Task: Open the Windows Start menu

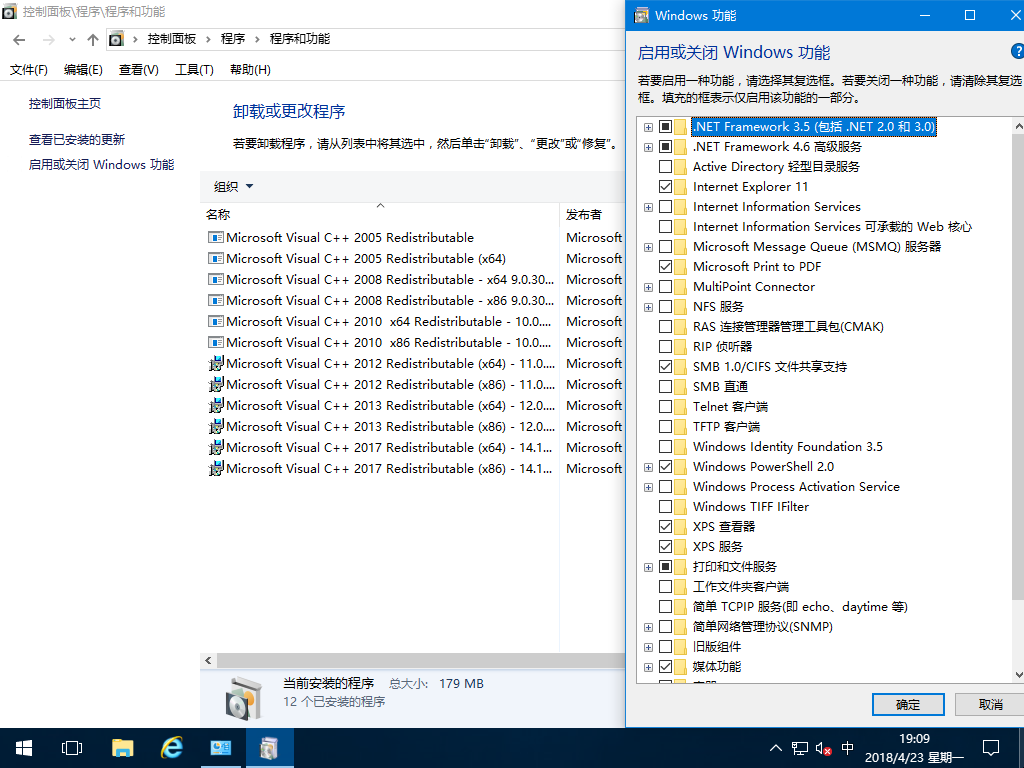Action: [x=24, y=748]
